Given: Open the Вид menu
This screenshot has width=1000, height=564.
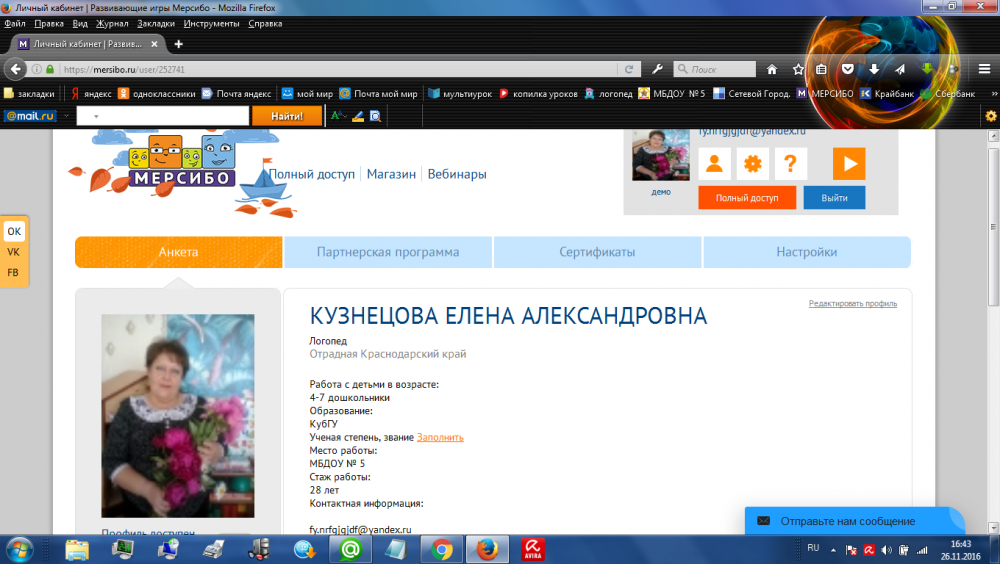Looking at the screenshot, I should pyautogui.click(x=80, y=24).
